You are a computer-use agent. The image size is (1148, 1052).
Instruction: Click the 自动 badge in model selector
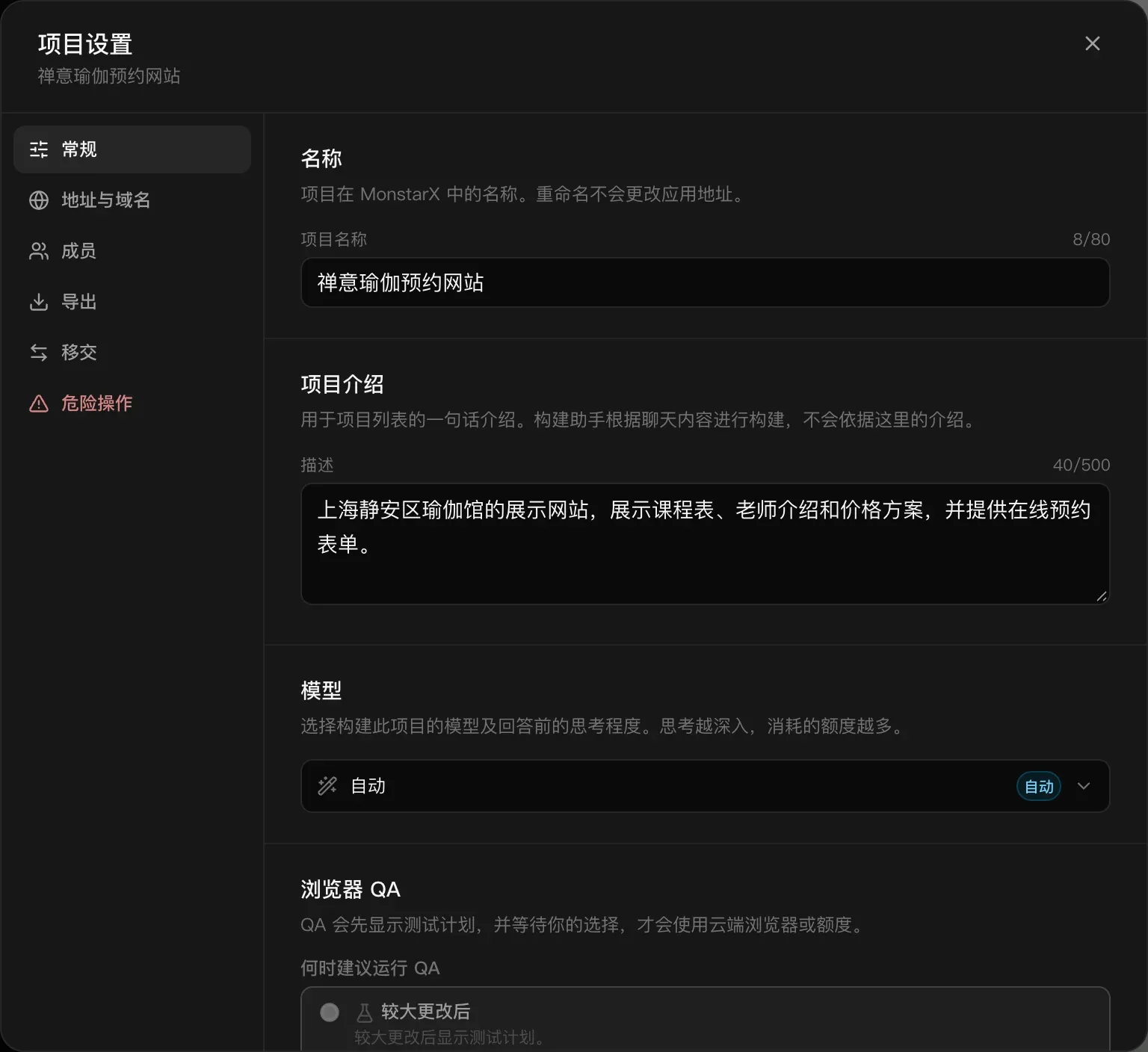click(1039, 786)
